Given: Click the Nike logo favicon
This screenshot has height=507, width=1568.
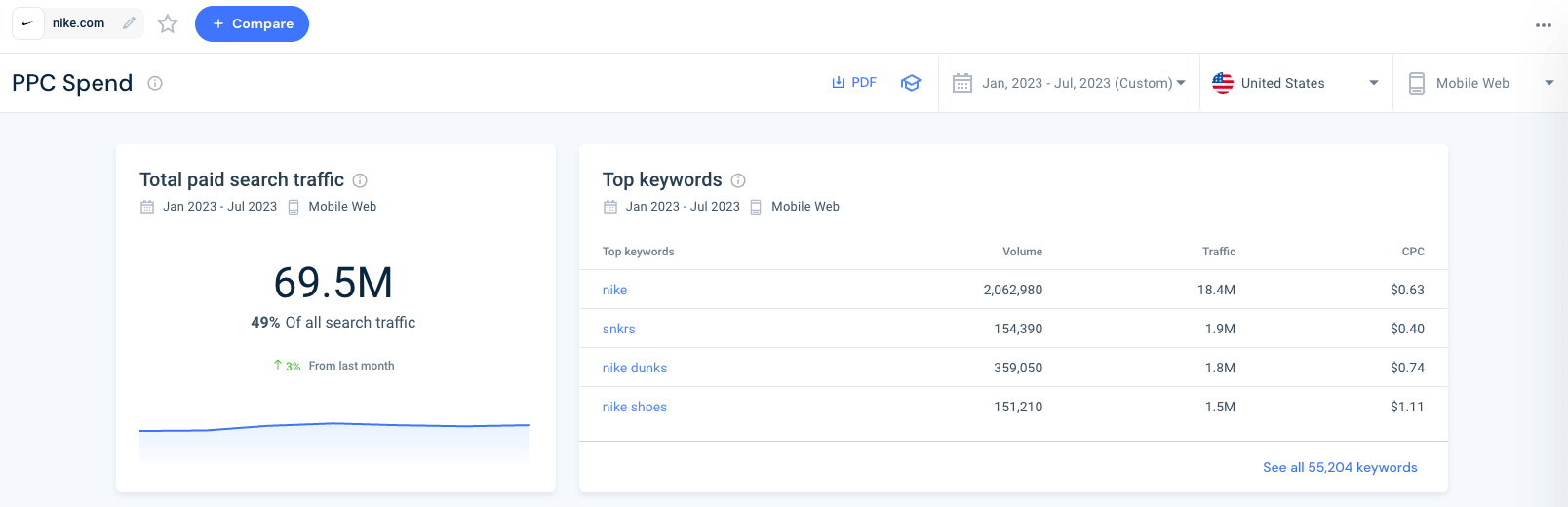Looking at the screenshot, I should [x=27, y=23].
